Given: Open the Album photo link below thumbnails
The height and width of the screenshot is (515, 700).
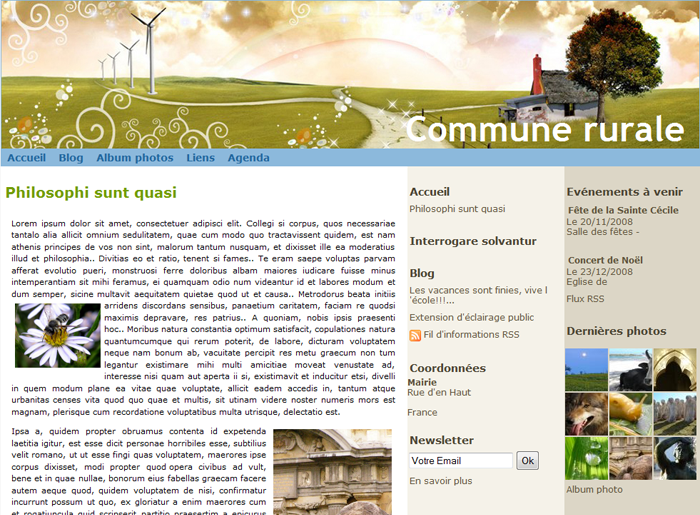Looking at the screenshot, I should click(x=594, y=490).
